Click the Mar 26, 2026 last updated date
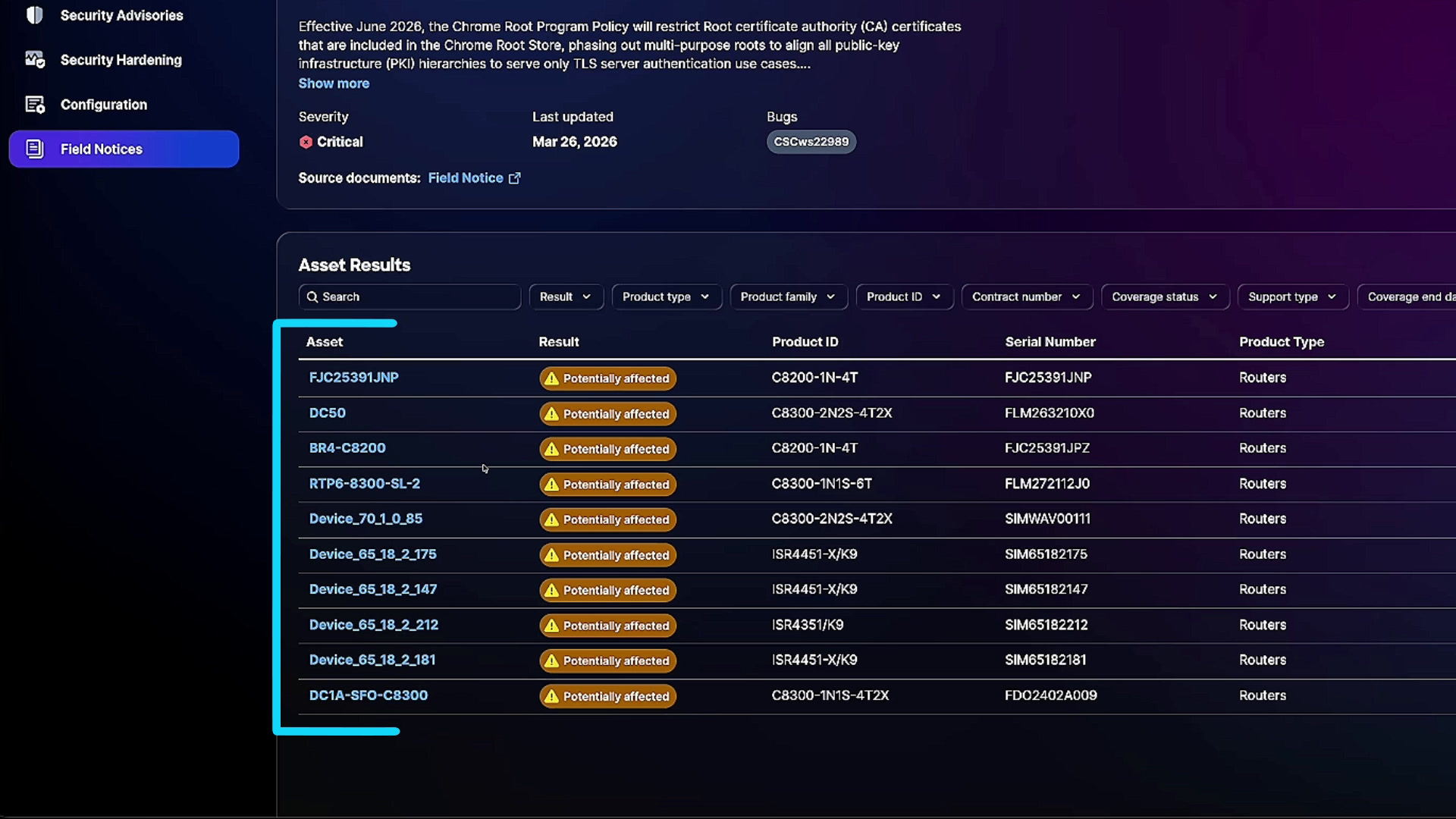The image size is (1456, 819). point(575,142)
